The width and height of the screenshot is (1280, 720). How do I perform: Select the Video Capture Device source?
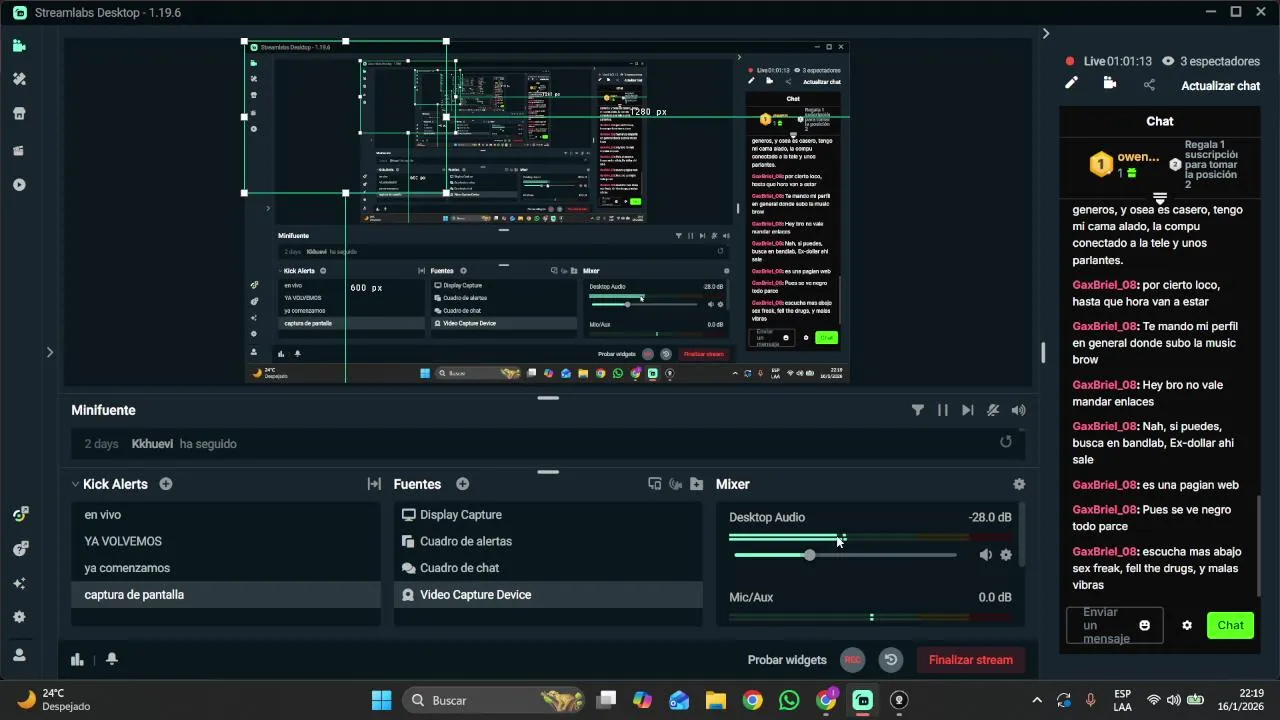pyautogui.click(x=548, y=594)
